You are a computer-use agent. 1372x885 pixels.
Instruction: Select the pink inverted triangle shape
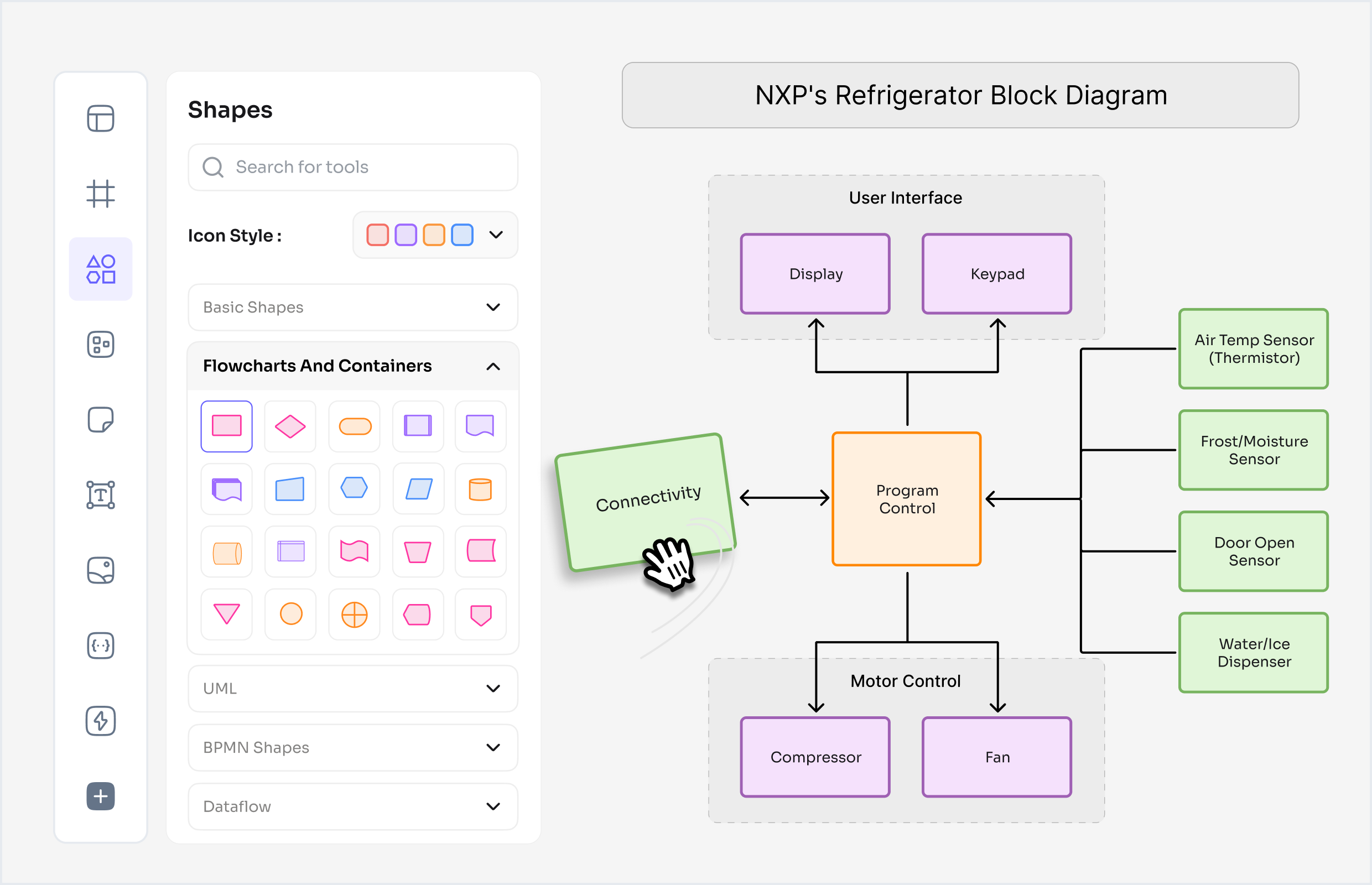226,615
